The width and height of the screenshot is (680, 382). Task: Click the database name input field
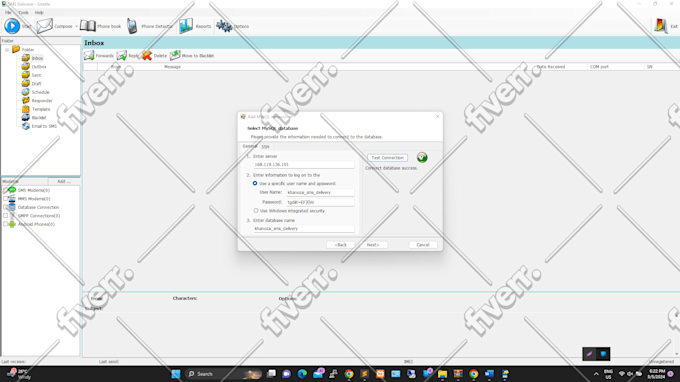[x=304, y=229]
